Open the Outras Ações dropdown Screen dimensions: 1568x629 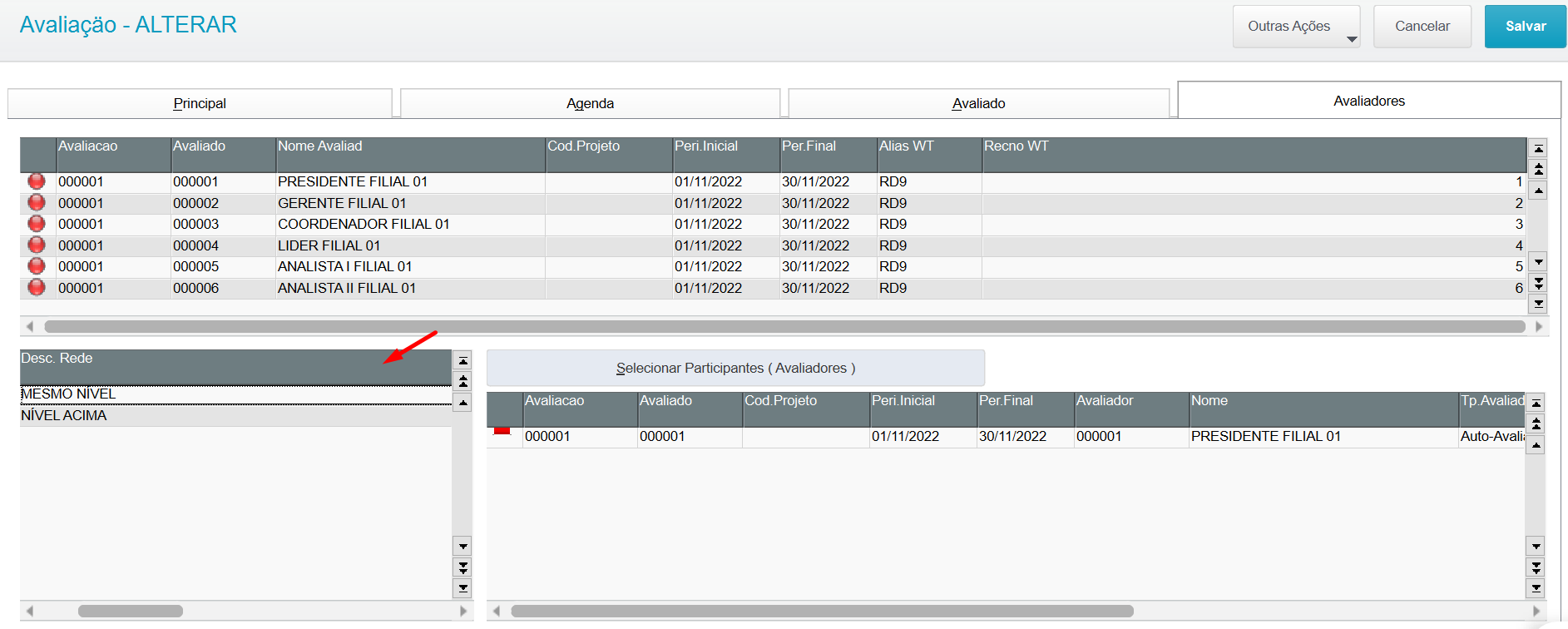[1296, 27]
